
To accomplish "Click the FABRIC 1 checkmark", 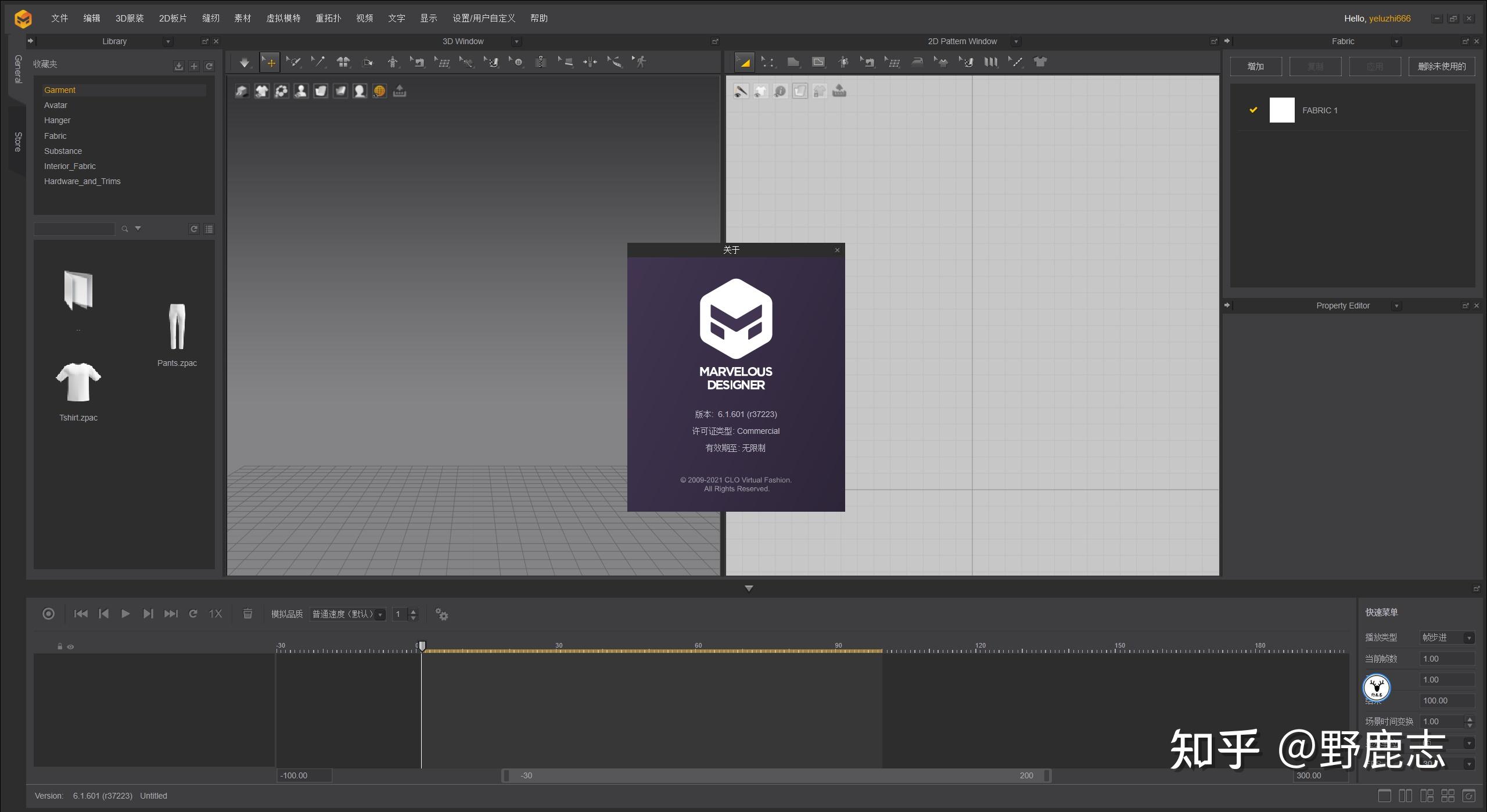I will point(1253,110).
